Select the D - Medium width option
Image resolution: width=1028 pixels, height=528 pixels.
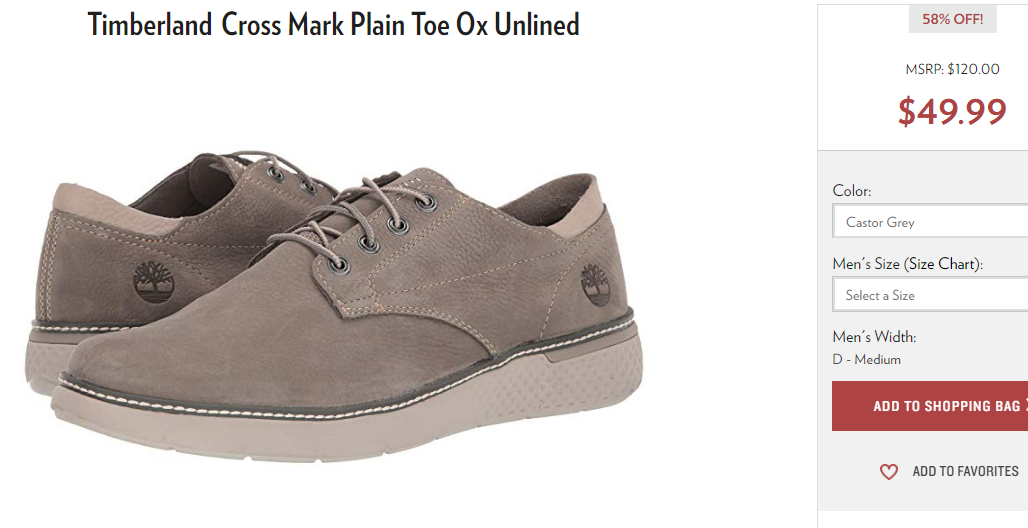point(866,359)
